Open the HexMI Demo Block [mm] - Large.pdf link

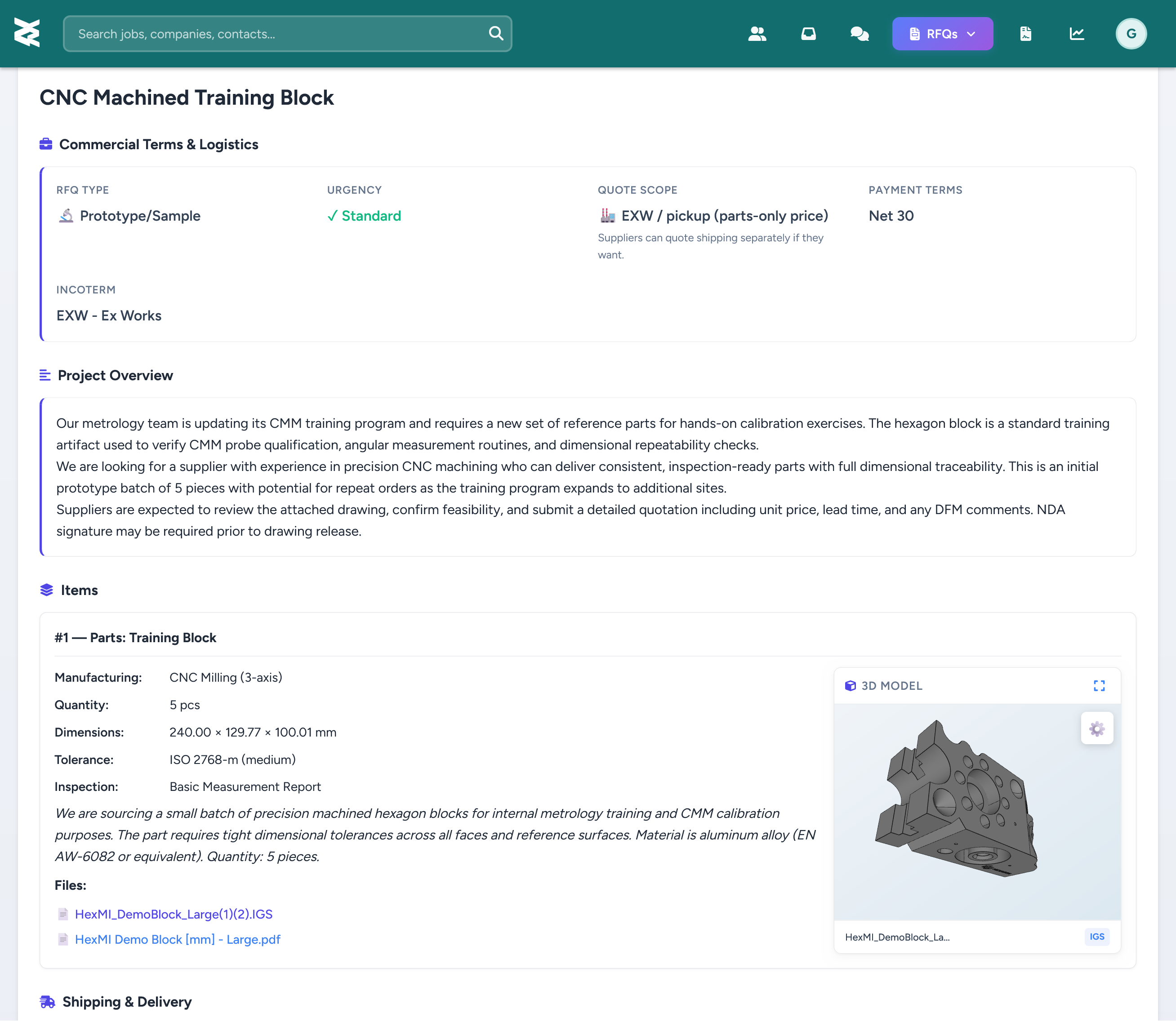click(178, 939)
